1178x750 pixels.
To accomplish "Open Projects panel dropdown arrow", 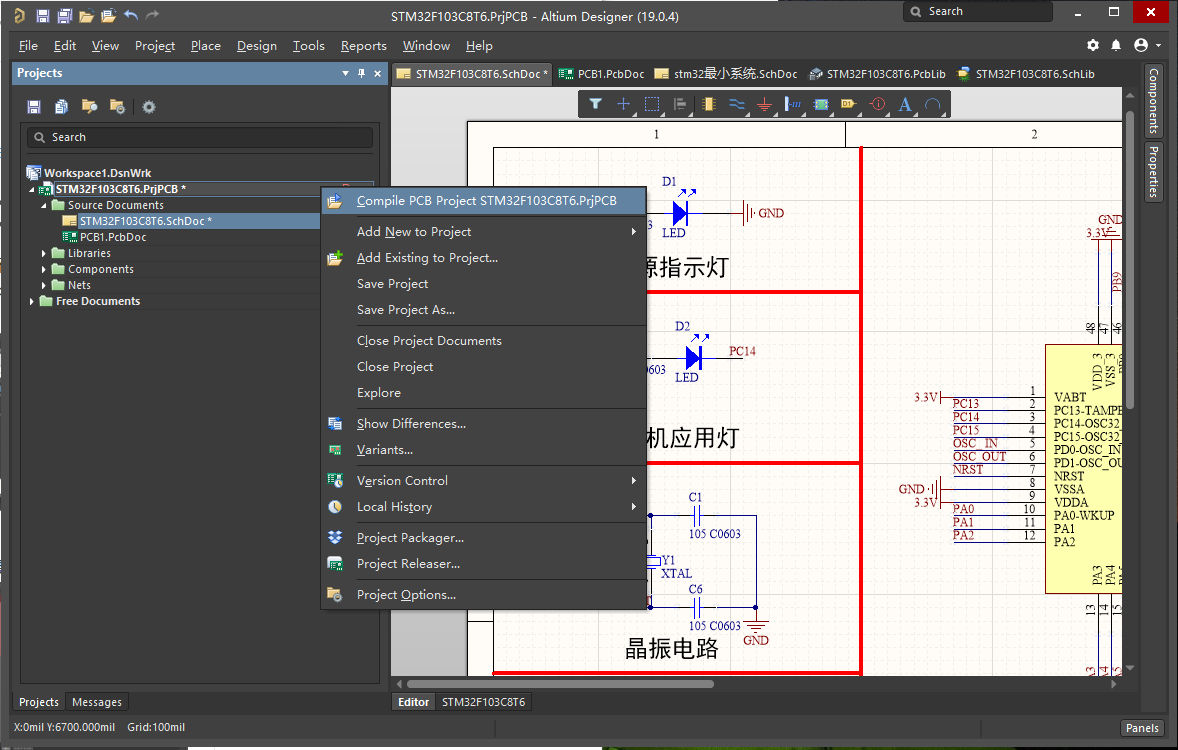I will pos(346,73).
